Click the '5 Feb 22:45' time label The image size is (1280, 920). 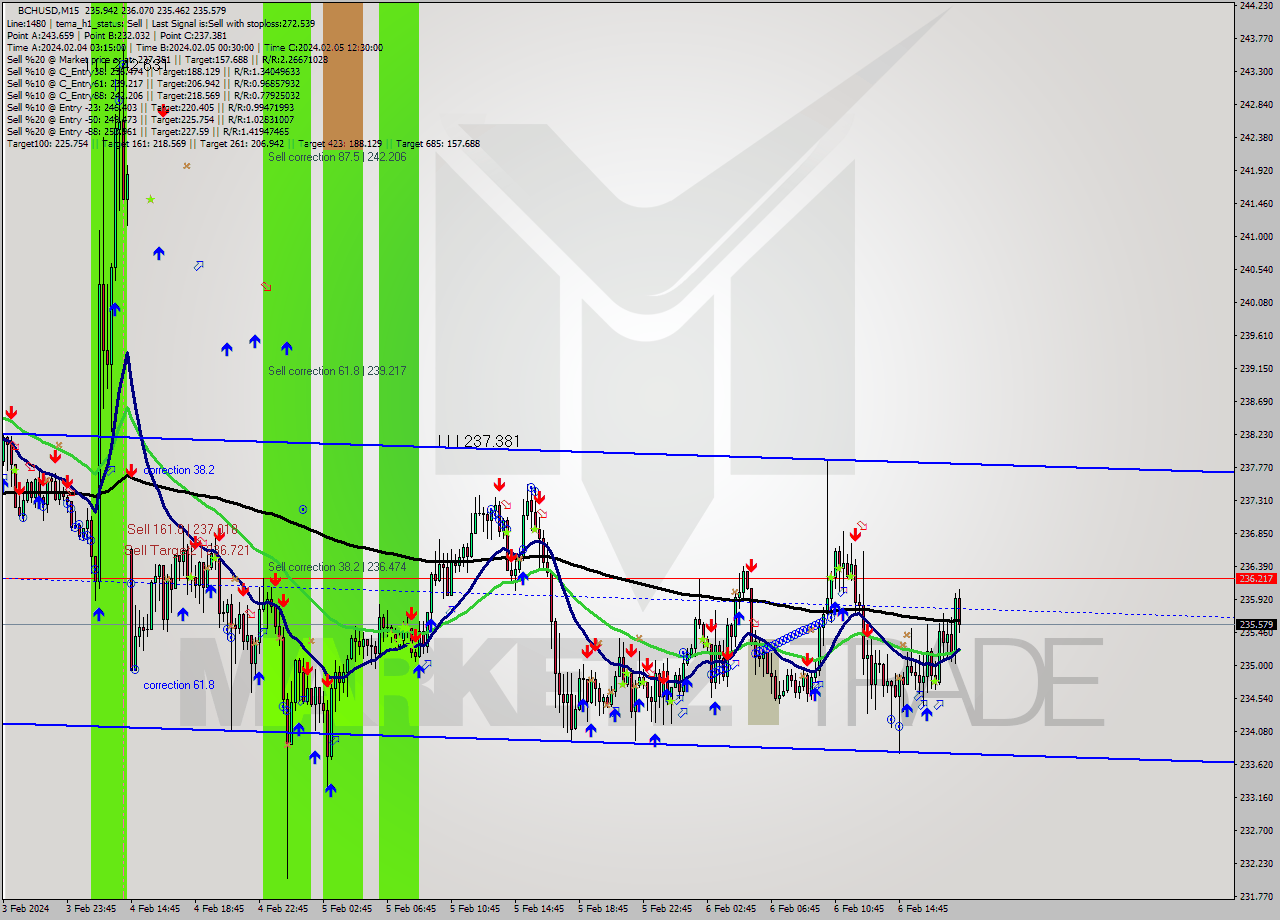point(667,909)
